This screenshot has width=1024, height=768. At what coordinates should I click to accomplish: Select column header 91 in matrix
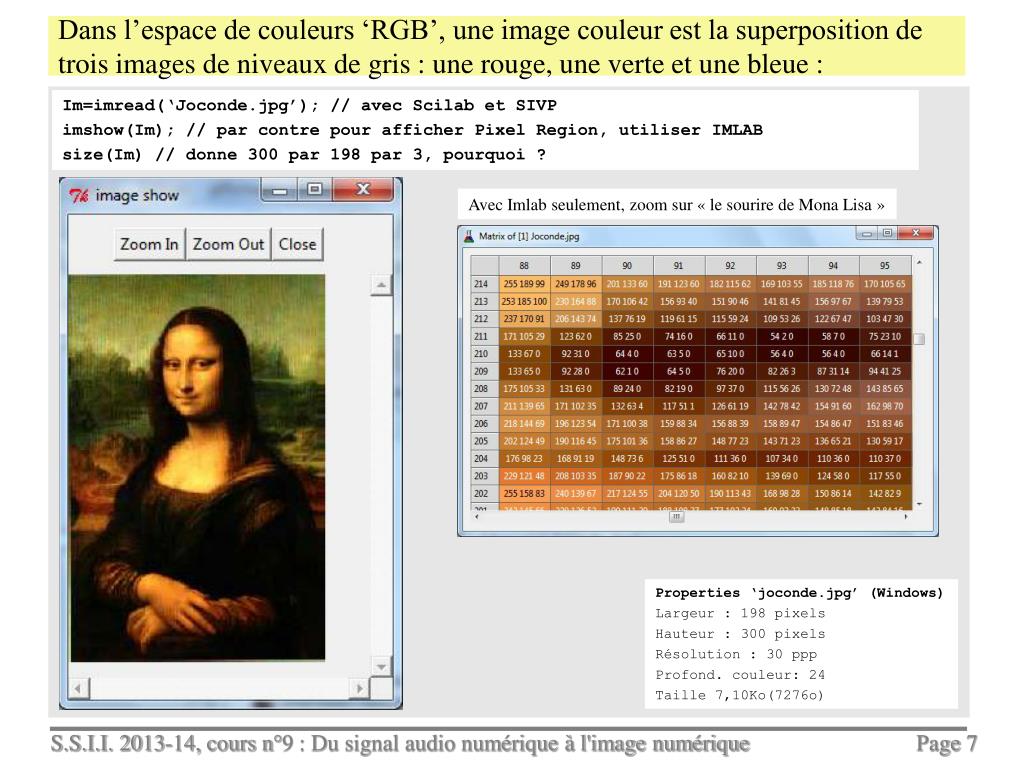679,266
